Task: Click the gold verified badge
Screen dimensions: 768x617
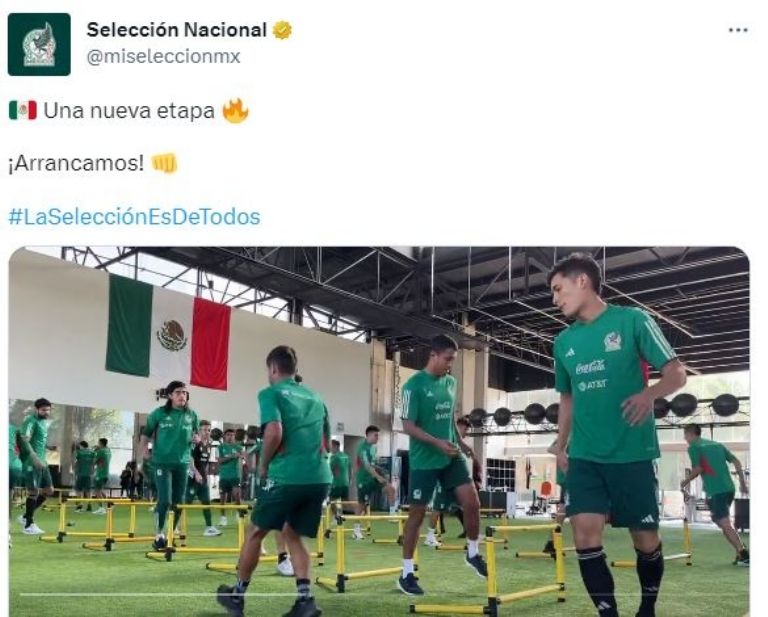Action: point(282,30)
